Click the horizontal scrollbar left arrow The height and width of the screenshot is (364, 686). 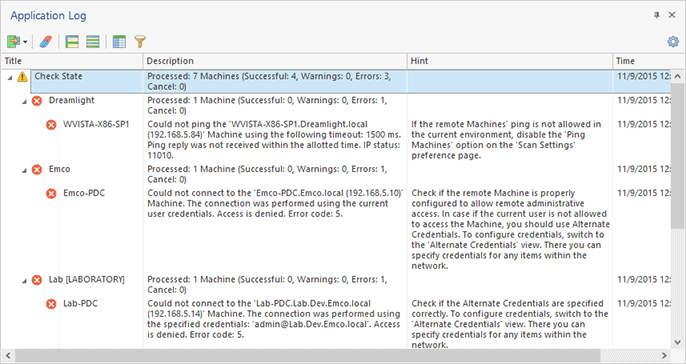tap(8, 355)
